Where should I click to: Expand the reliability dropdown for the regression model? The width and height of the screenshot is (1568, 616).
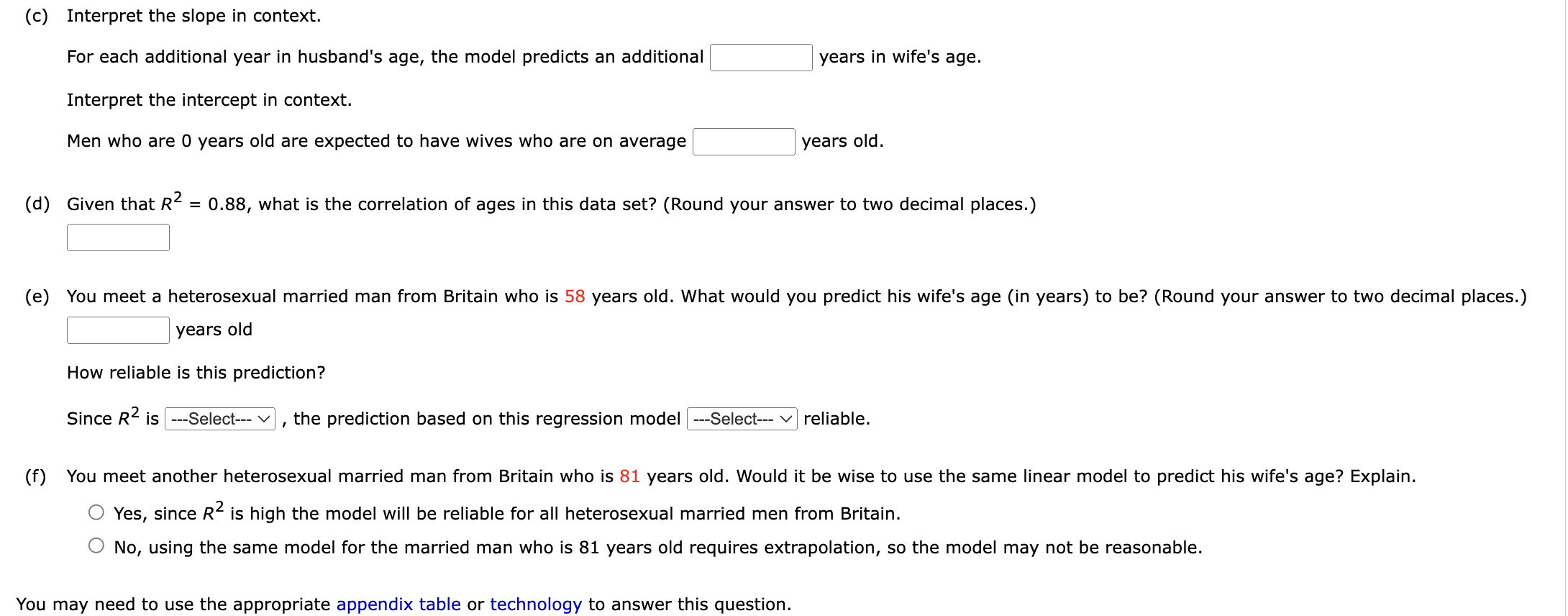(x=741, y=419)
